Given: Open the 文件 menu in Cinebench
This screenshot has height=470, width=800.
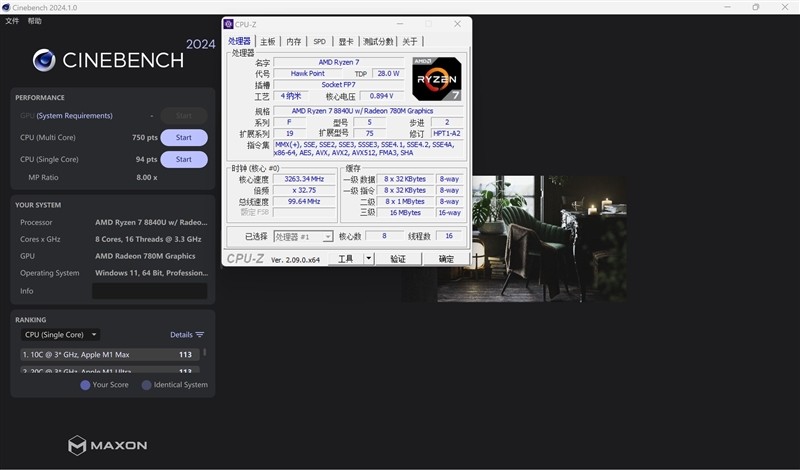Looking at the screenshot, I should click(12, 21).
